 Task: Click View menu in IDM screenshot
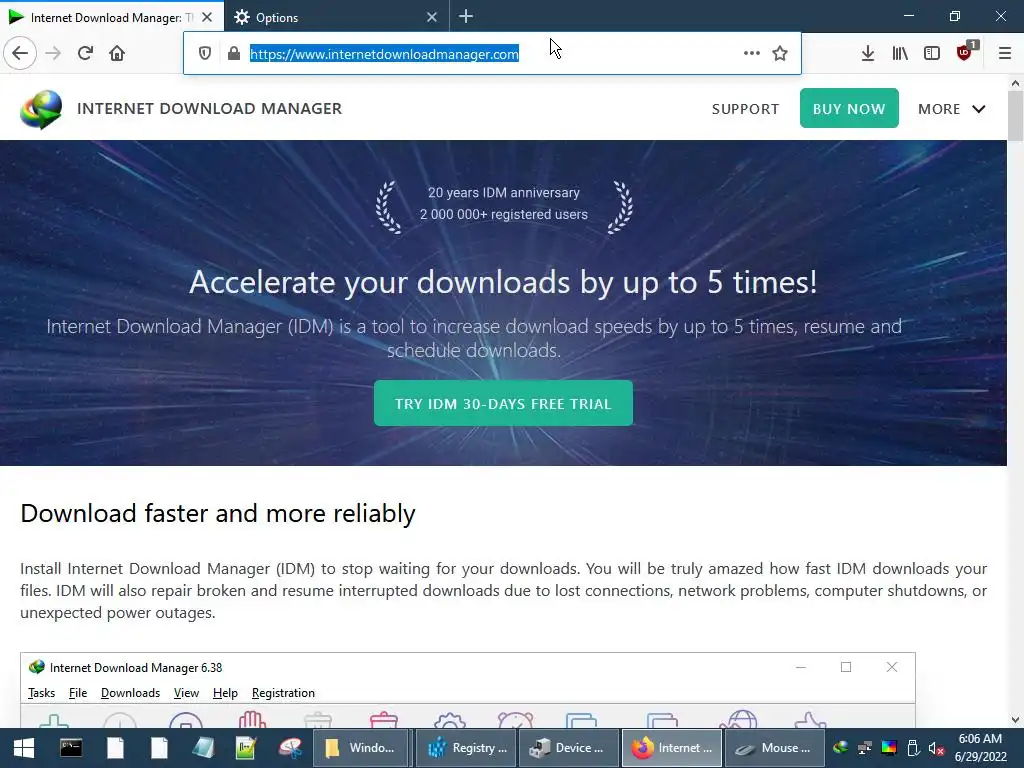[x=186, y=693]
